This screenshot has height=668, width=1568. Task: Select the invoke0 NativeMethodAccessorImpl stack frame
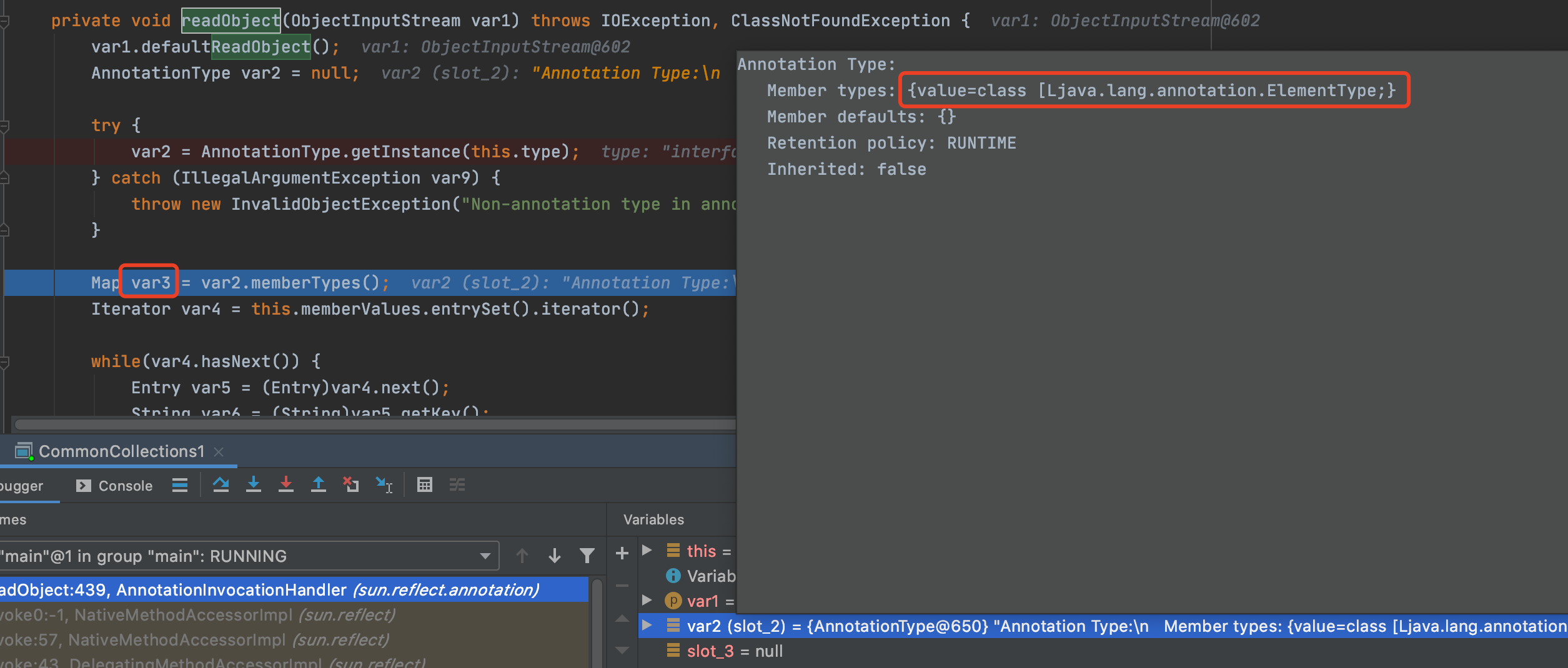(200, 615)
